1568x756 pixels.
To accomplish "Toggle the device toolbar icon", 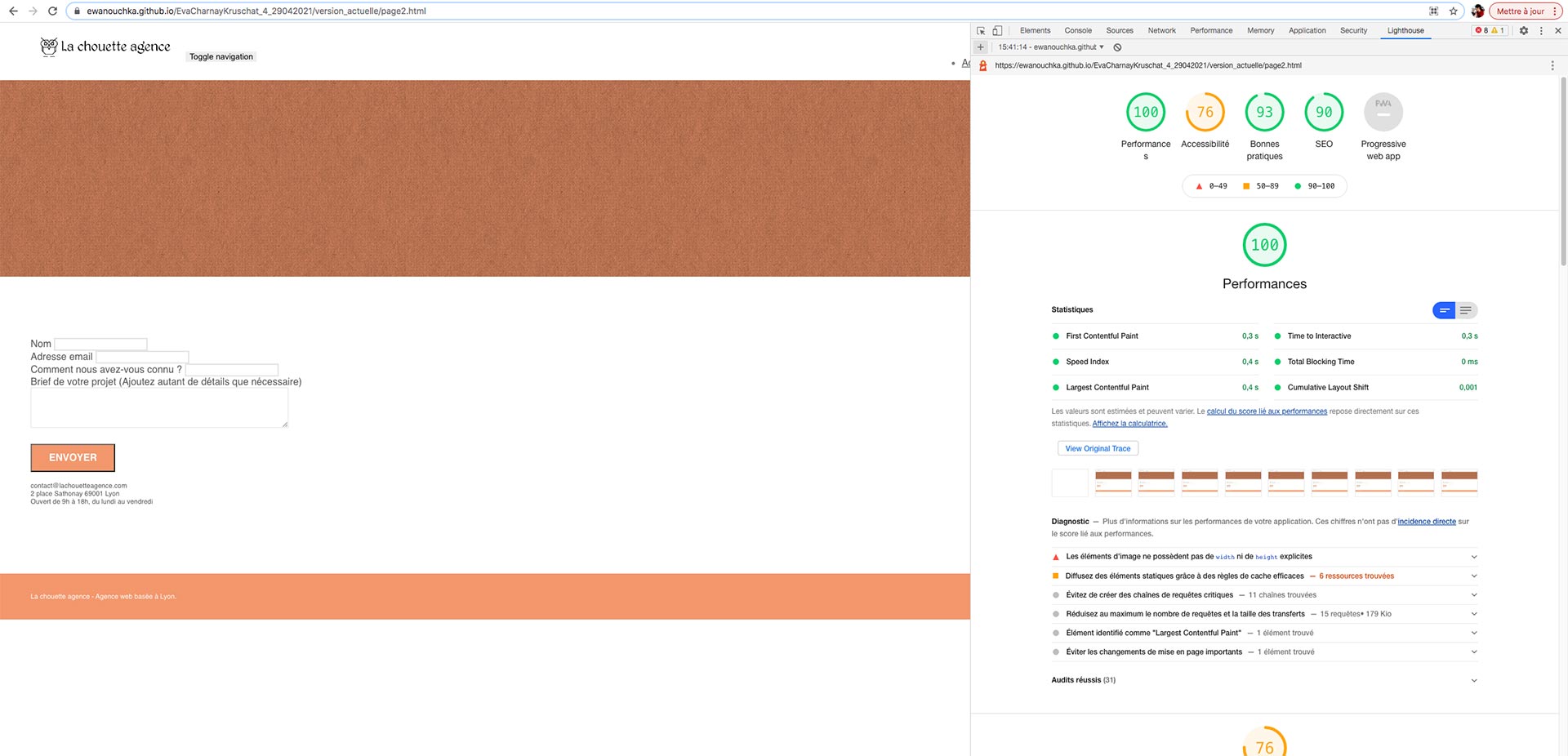I will pos(996,30).
